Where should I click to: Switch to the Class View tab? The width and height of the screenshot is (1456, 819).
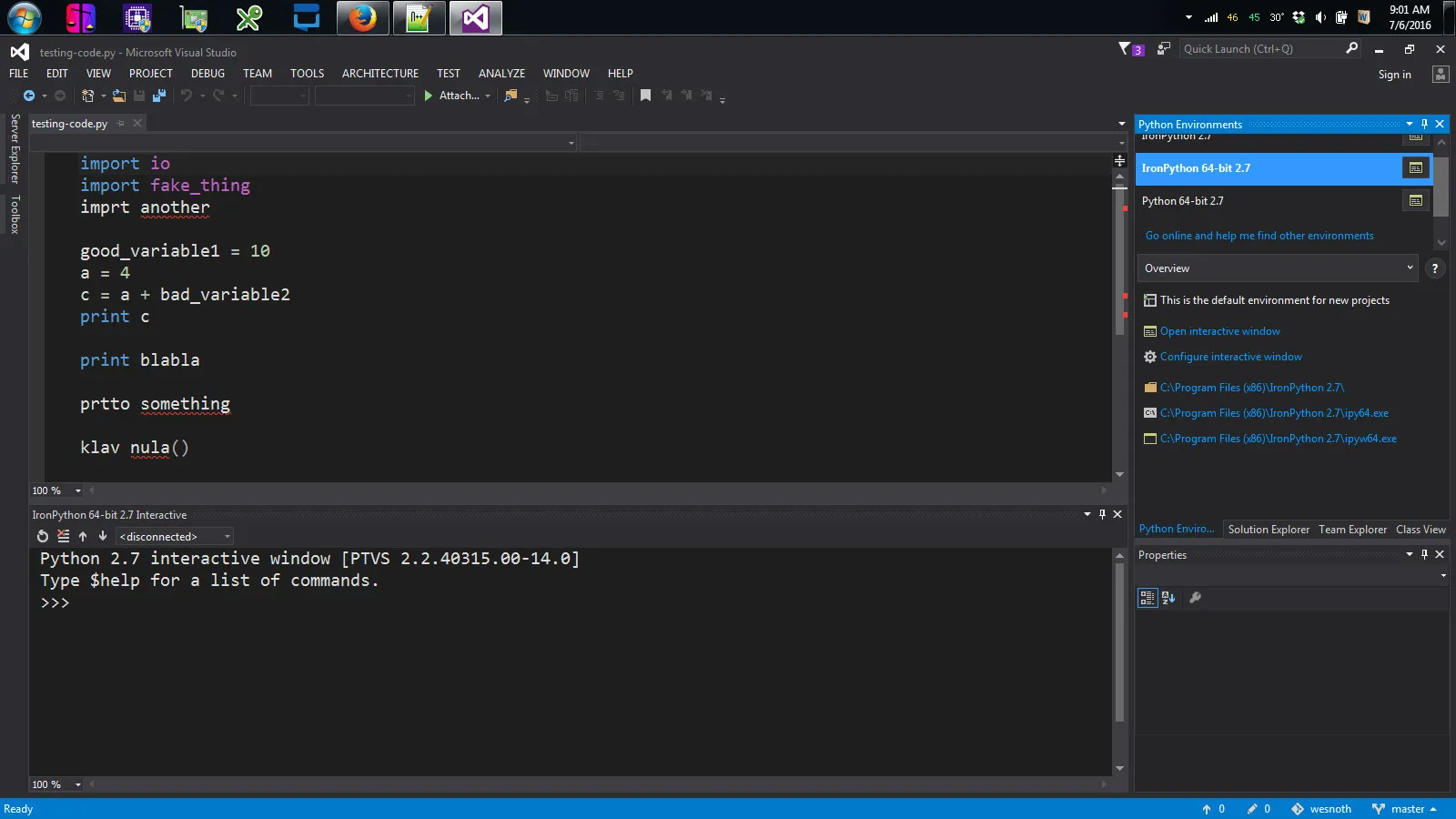click(x=1421, y=530)
